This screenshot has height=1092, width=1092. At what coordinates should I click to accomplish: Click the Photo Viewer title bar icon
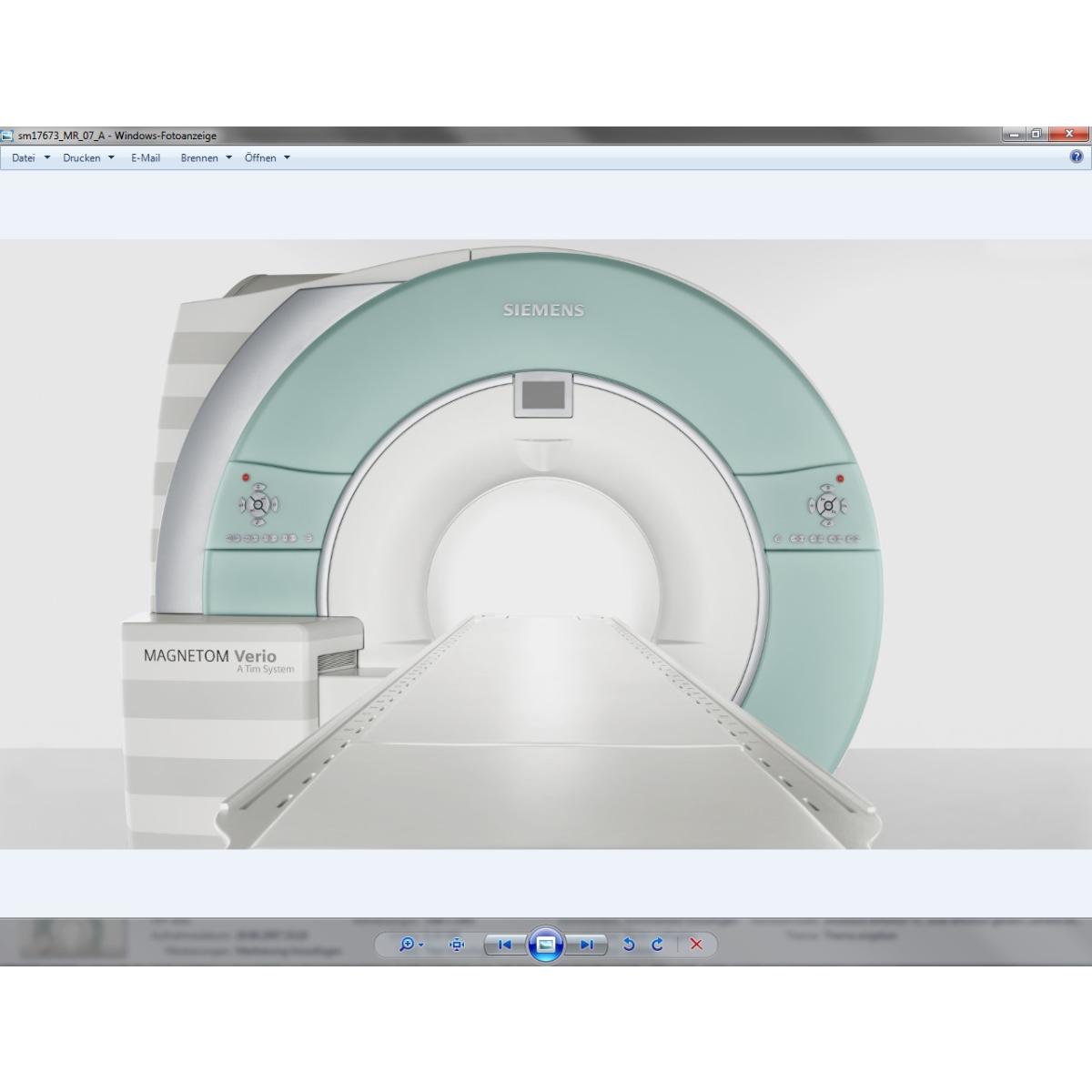[7, 136]
